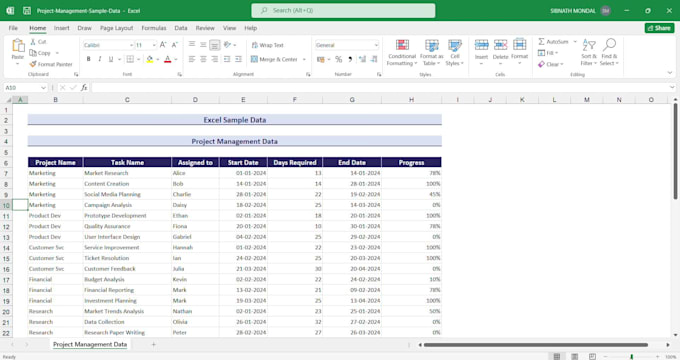Adjust the zoom slider in the status bar
Screen dimensions: 680x360
(631, 357)
